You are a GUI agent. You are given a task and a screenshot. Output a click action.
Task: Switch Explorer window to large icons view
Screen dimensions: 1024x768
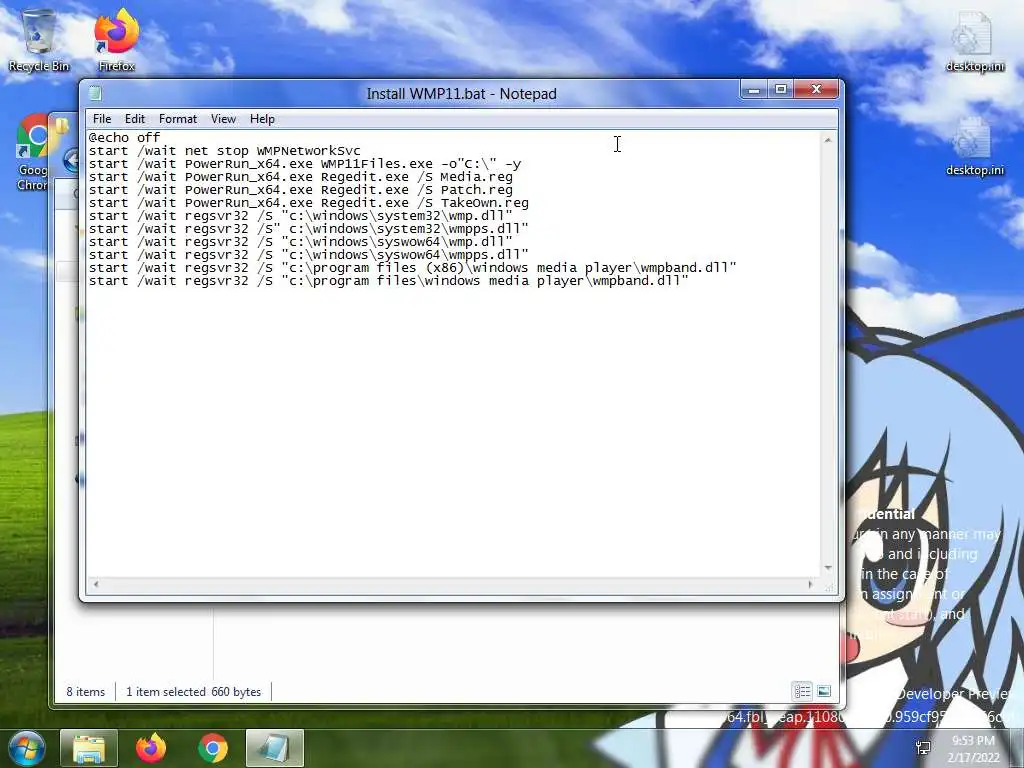pos(824,691)
